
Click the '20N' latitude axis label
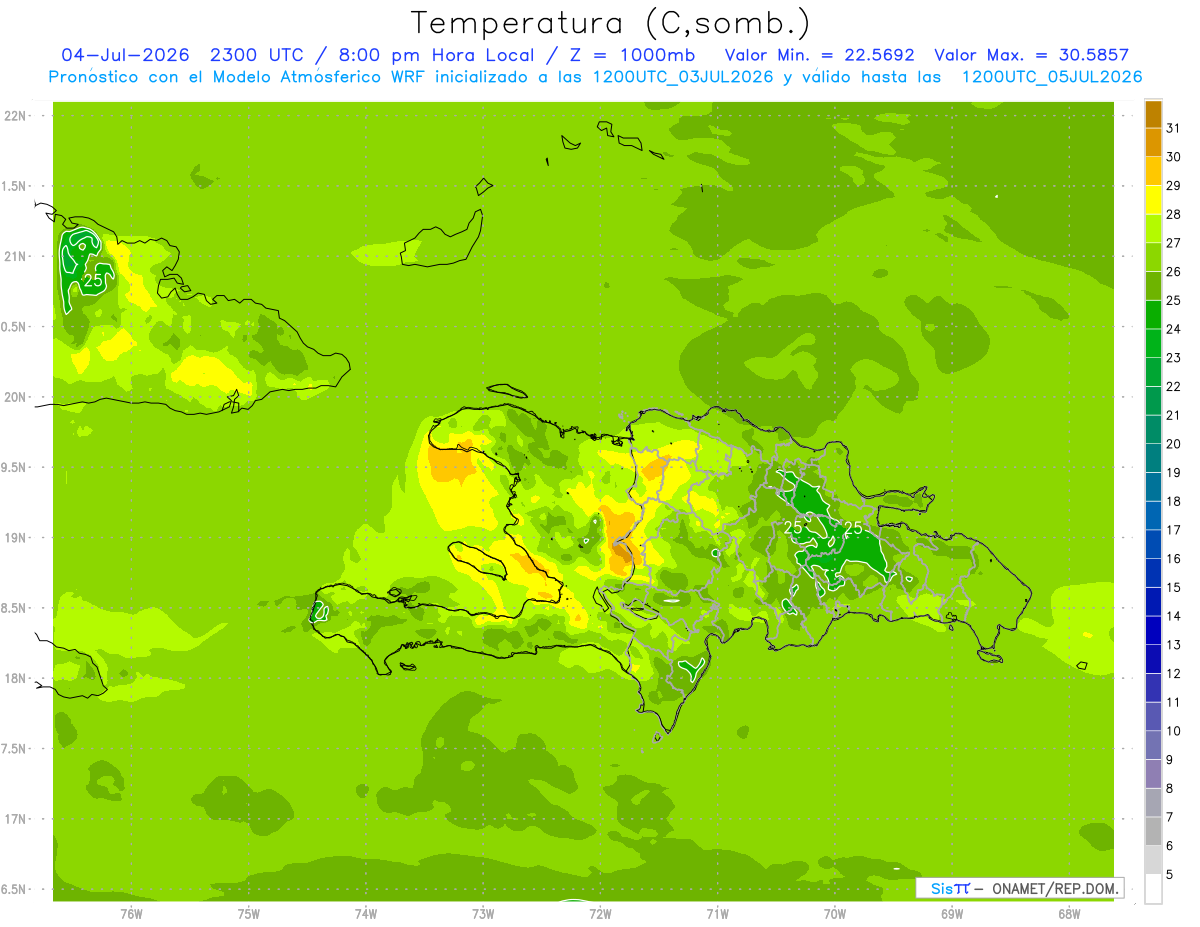coord(15,397)
